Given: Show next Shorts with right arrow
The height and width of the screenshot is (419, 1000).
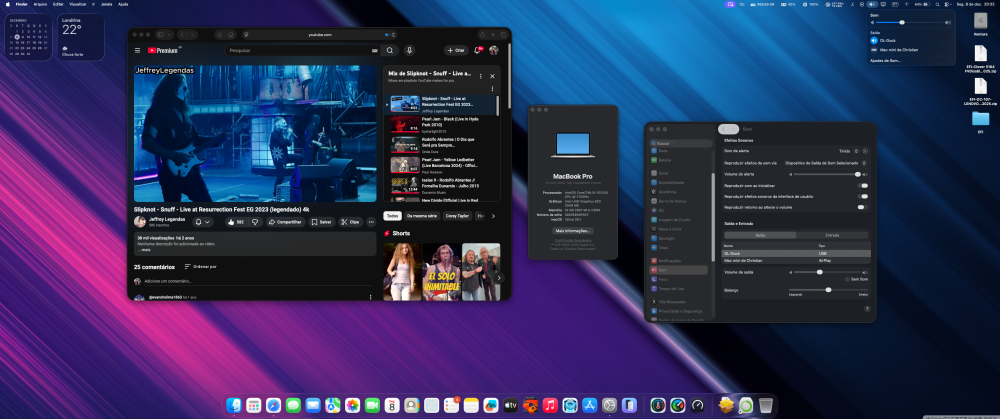Looking at the screenshot, I should pyautogui.click(x=499, y=278).
